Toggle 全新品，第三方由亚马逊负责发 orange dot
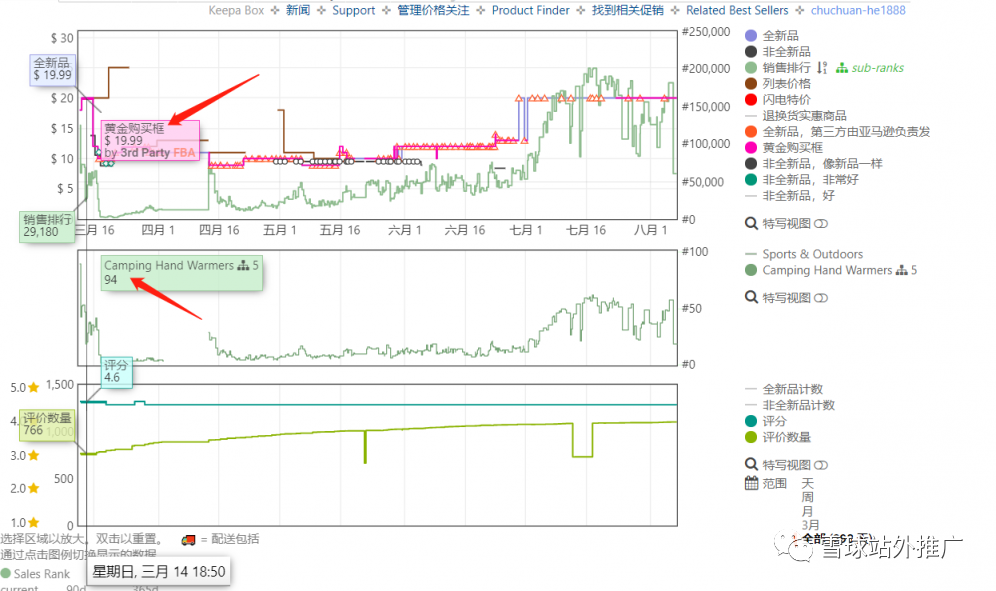Screen dimensions: 996x591 (751, 132)
